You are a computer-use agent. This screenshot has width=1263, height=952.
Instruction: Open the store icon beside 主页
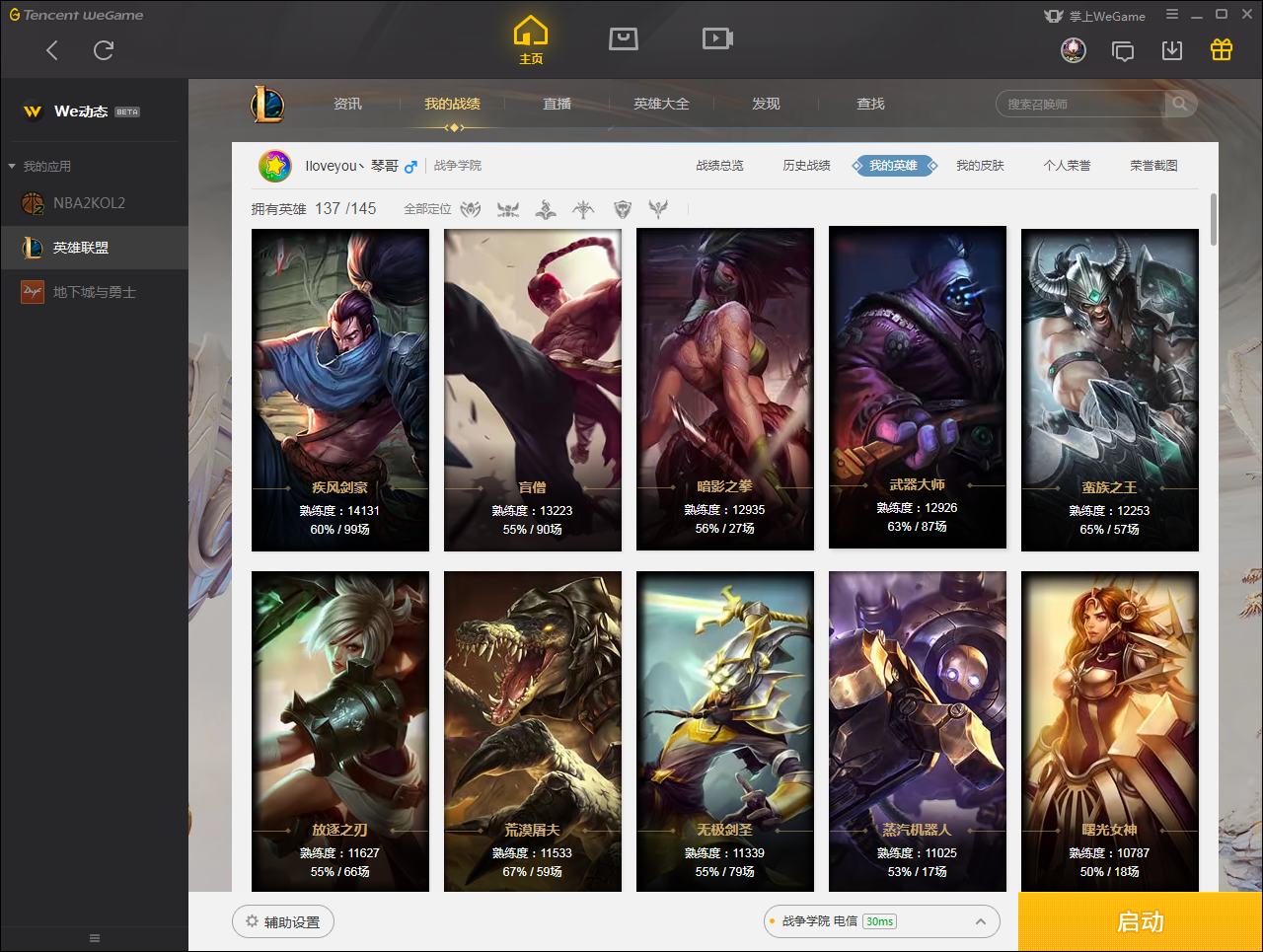click(624, 38)
